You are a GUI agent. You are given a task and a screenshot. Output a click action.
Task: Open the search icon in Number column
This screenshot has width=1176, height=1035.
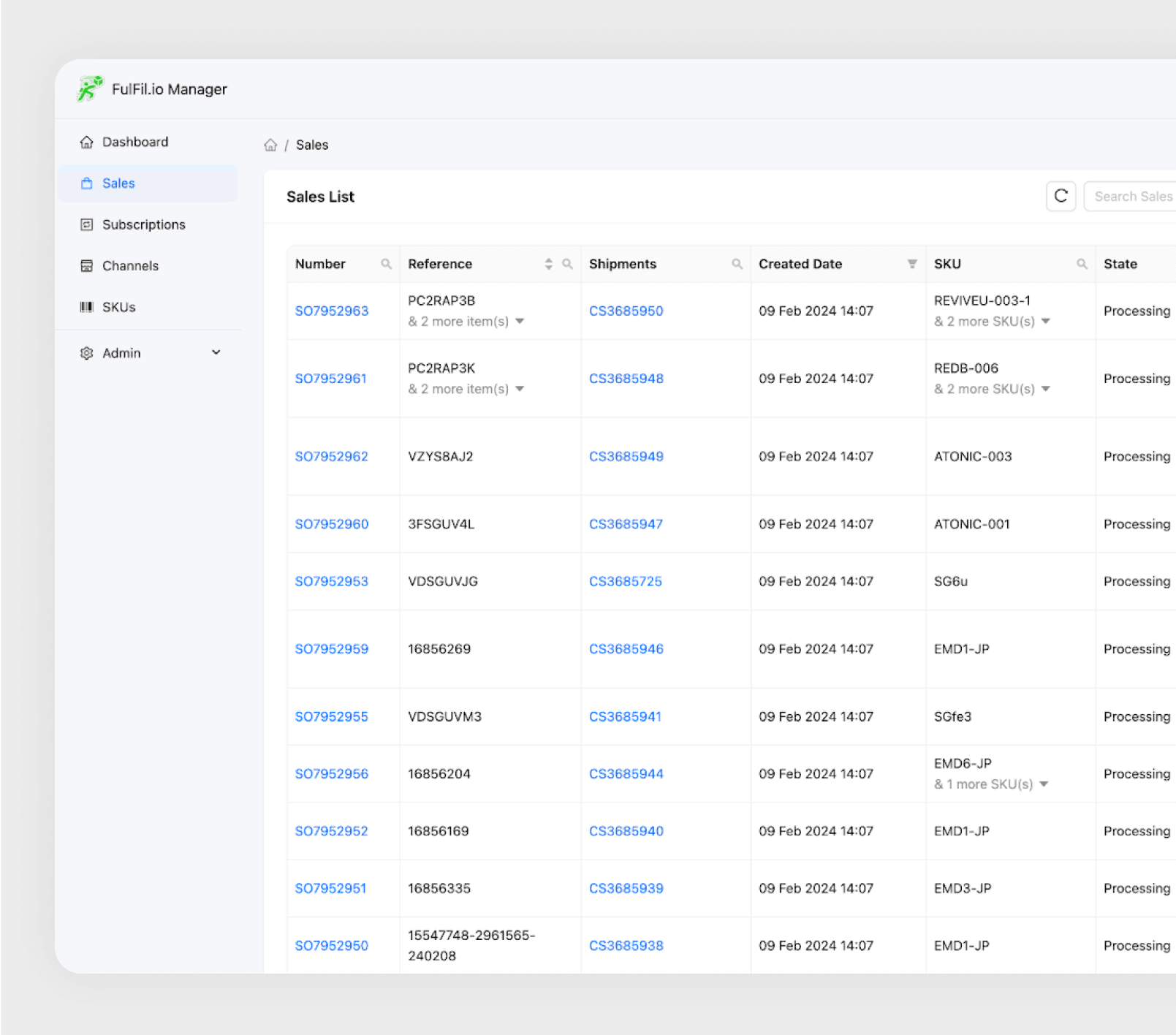pyautogui.click(x=387, y=263)
